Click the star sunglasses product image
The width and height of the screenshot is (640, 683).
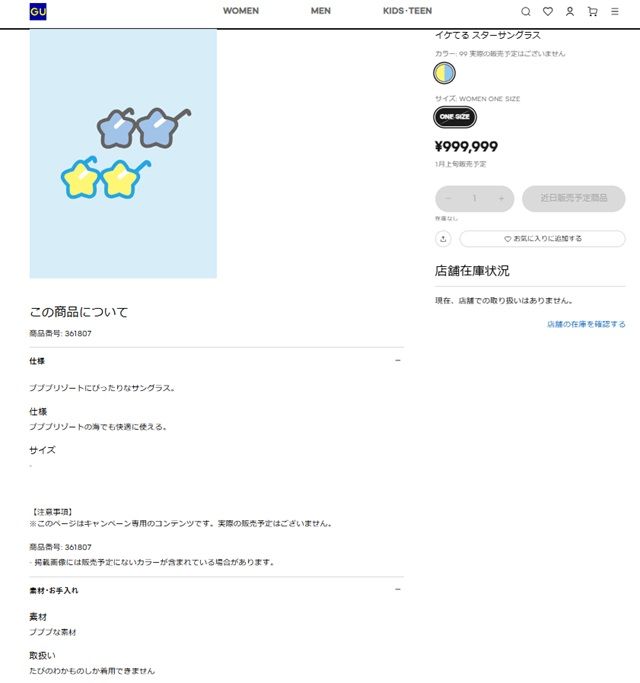click(123, 153)
